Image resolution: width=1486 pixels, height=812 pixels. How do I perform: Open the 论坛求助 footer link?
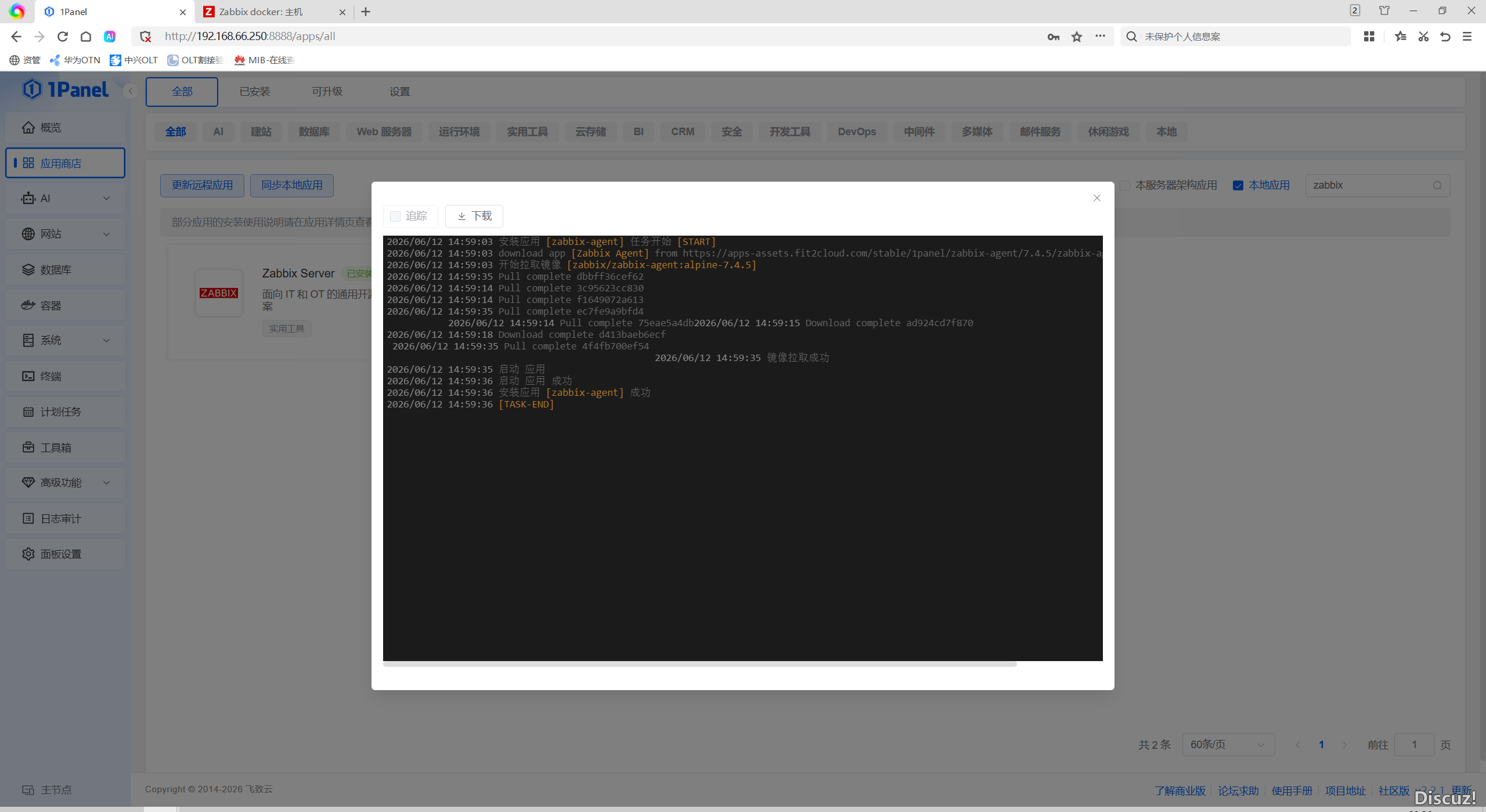(1238, 791)
